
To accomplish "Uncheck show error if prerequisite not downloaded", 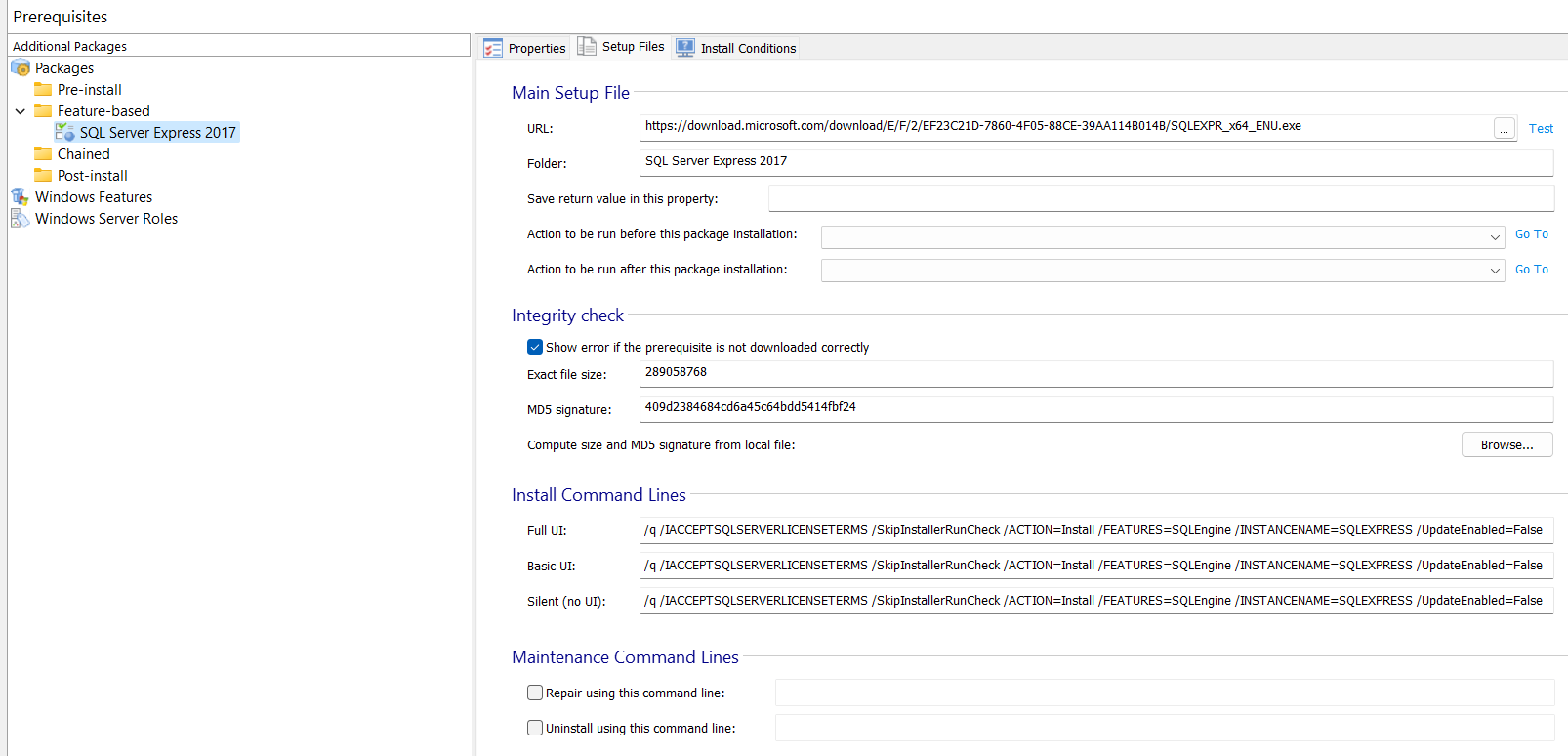I will pyautogui.click(x=535, y=347).
